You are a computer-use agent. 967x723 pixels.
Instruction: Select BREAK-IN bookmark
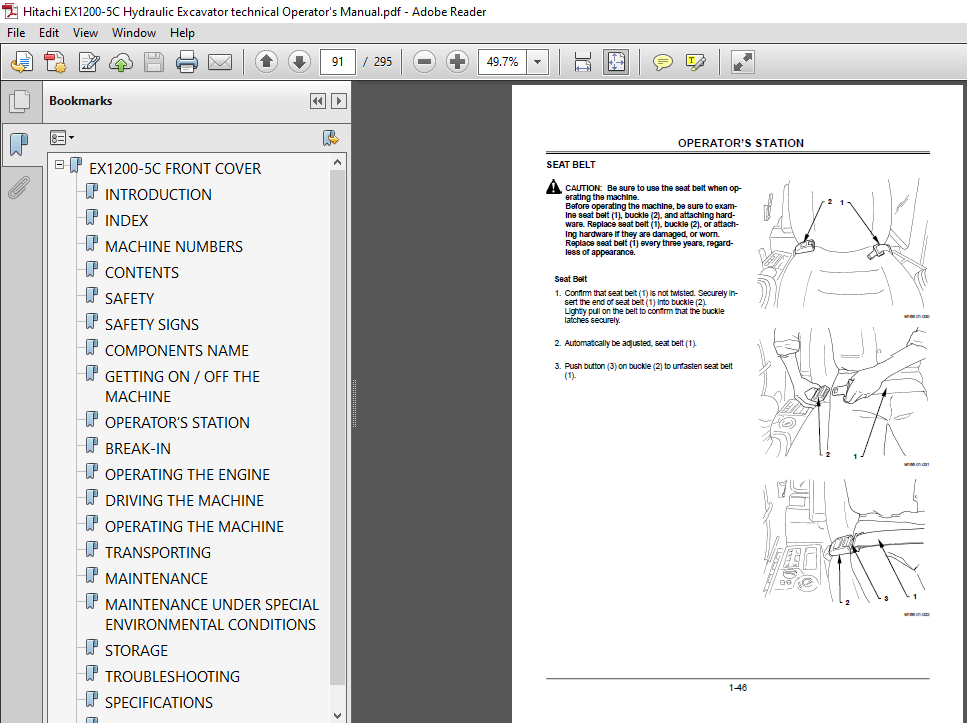[138, 448]
